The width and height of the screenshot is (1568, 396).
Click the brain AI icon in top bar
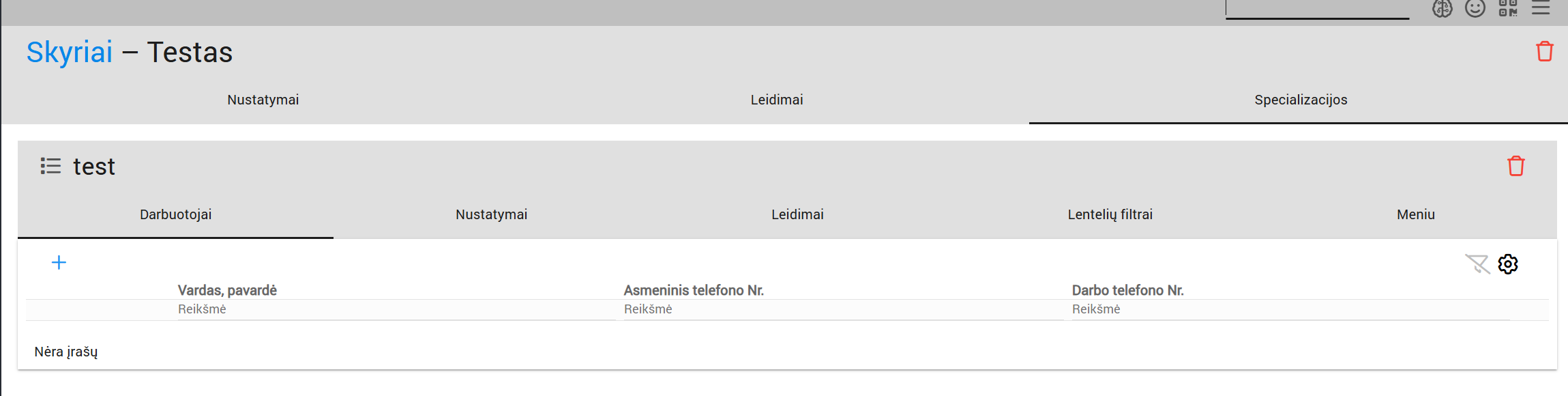(1442, 8)
